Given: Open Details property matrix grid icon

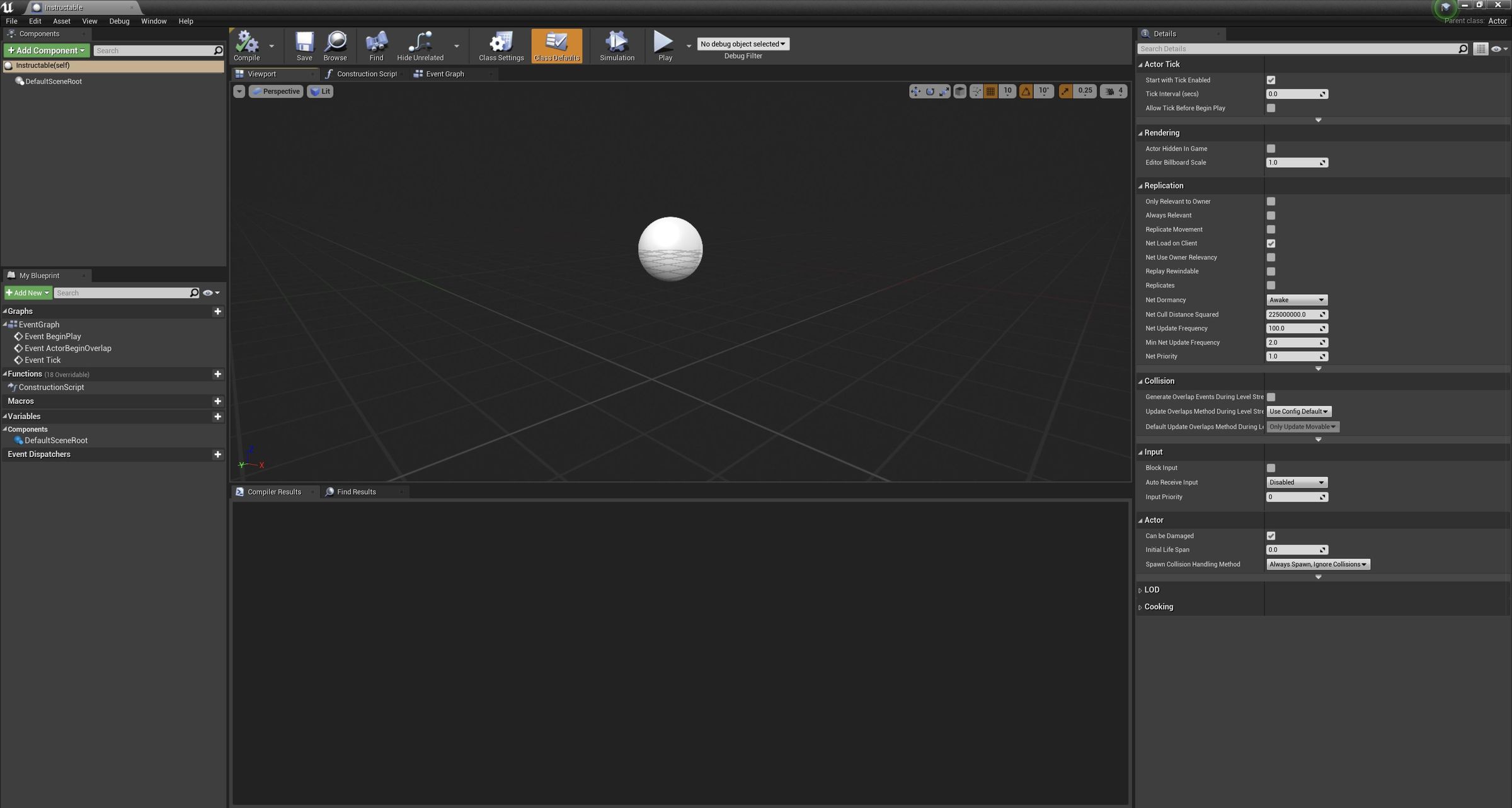Looking at the screenshot, I should click(x=1480, y=49).
